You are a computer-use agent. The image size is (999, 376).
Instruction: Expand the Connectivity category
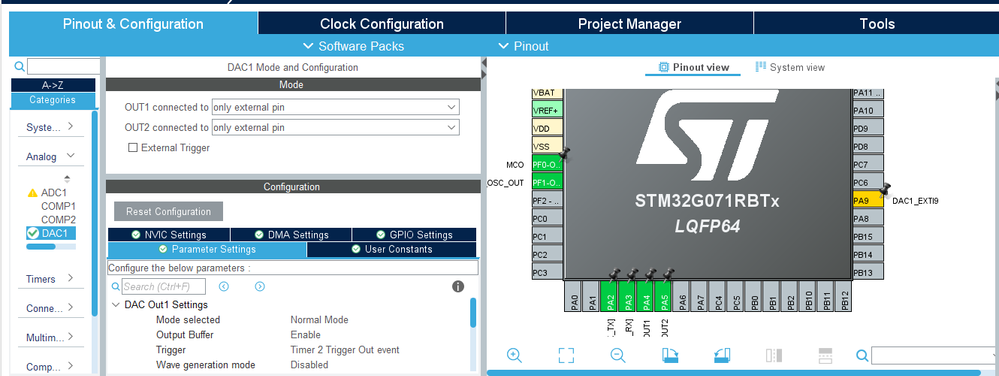tap(50, 308)
